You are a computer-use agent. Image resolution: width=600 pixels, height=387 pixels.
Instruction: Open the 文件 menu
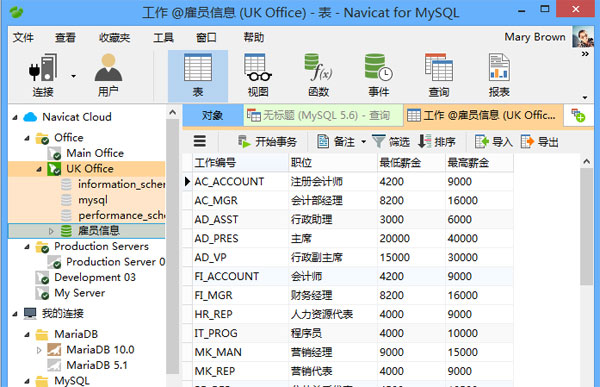tap(23, 38)
